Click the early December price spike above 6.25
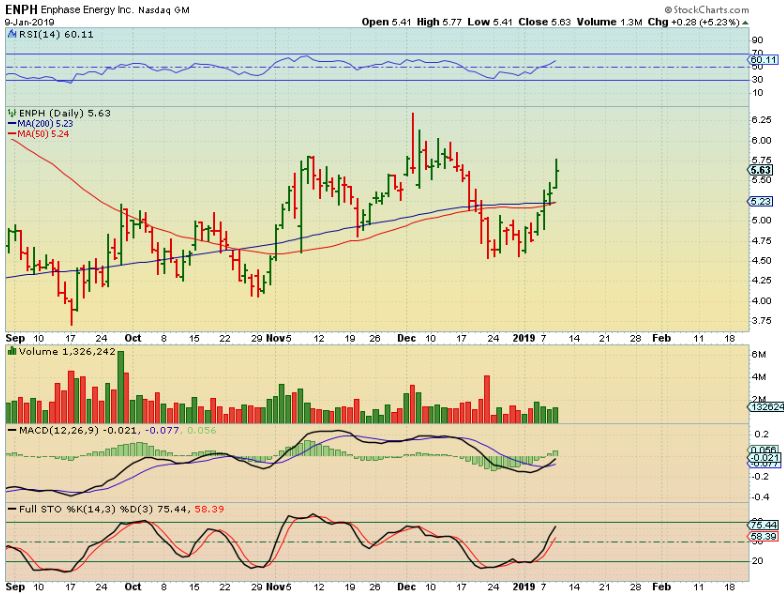This screenshot has width=784, height=594. click(x=412, y=144)
